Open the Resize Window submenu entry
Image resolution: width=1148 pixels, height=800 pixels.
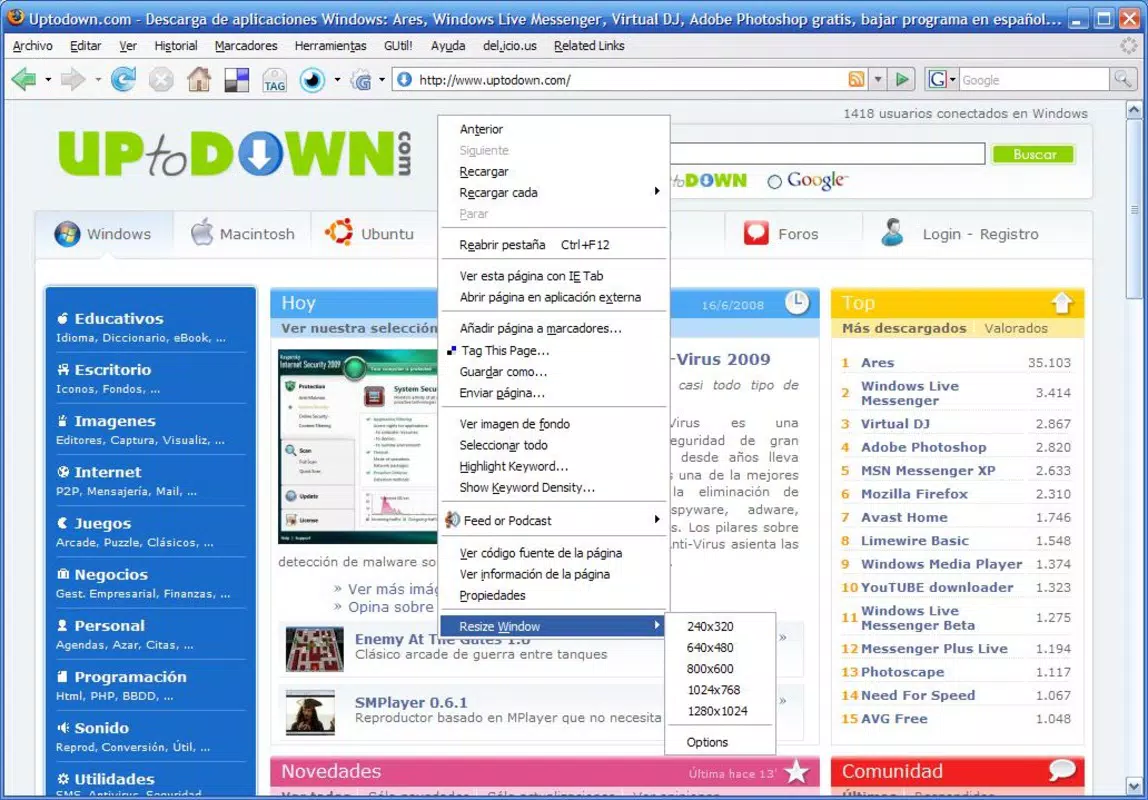coord(554,626)
